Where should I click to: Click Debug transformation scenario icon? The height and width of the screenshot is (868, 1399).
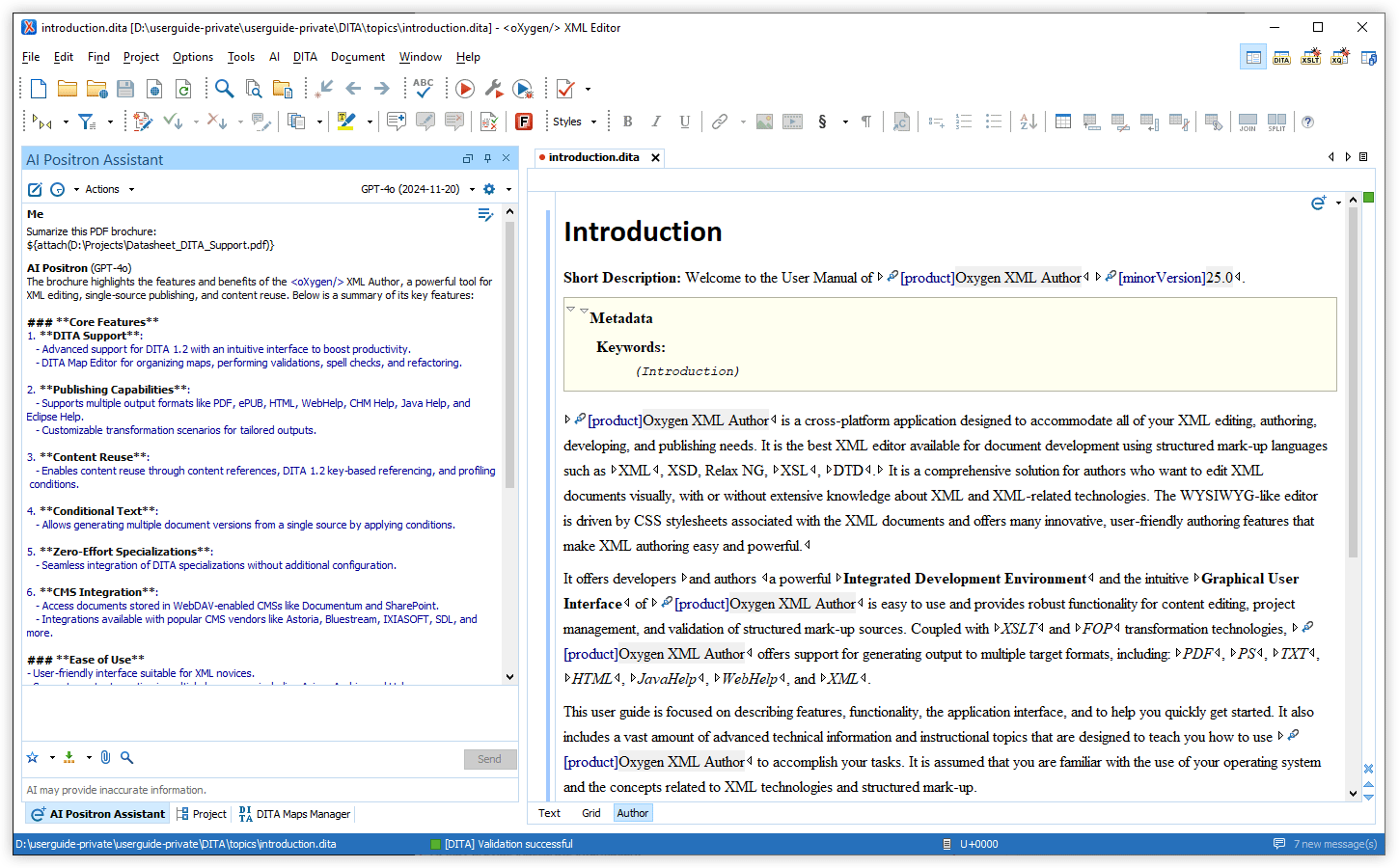(523, 90)
